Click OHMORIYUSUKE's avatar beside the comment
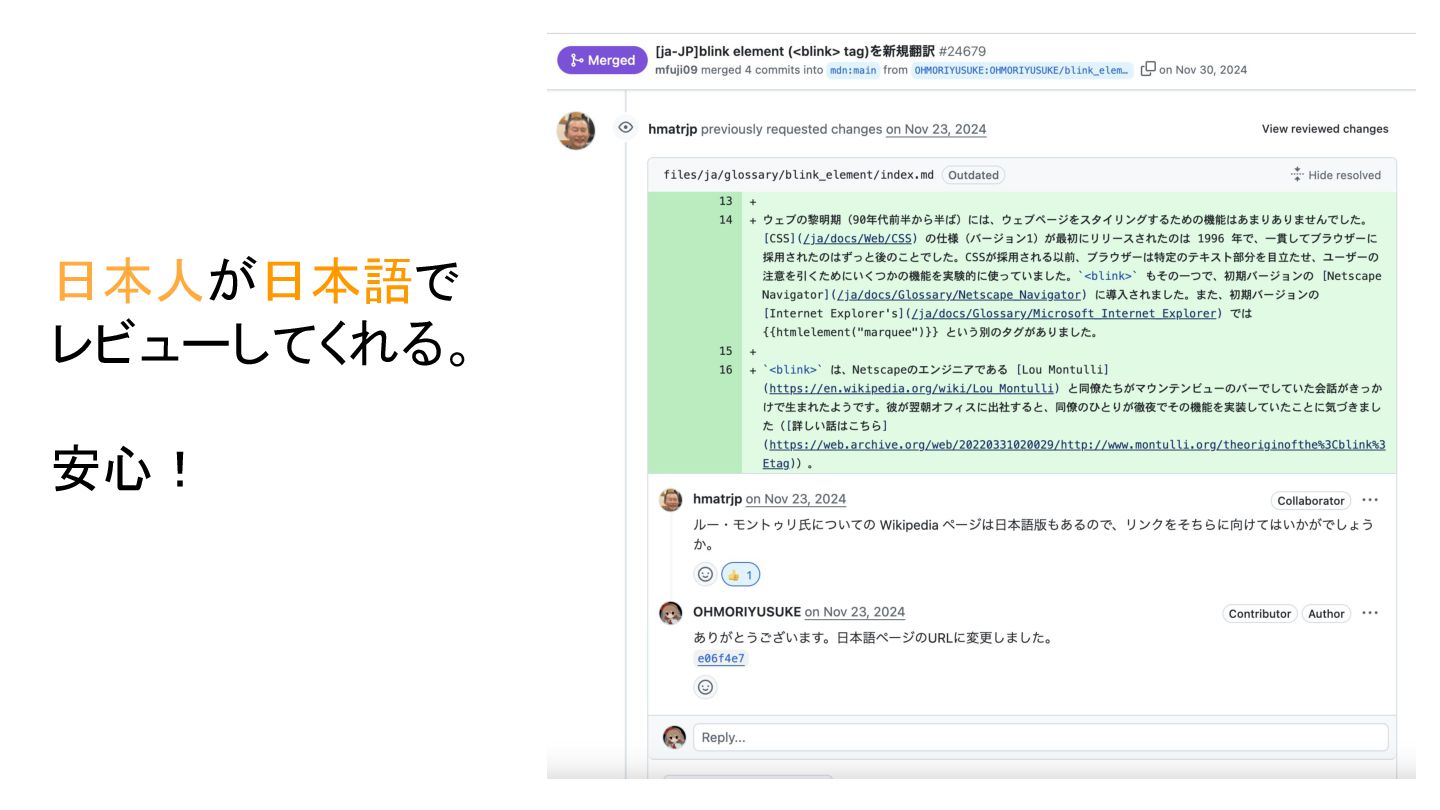Viewport: 1440px width, 810px height. (671, 613)
